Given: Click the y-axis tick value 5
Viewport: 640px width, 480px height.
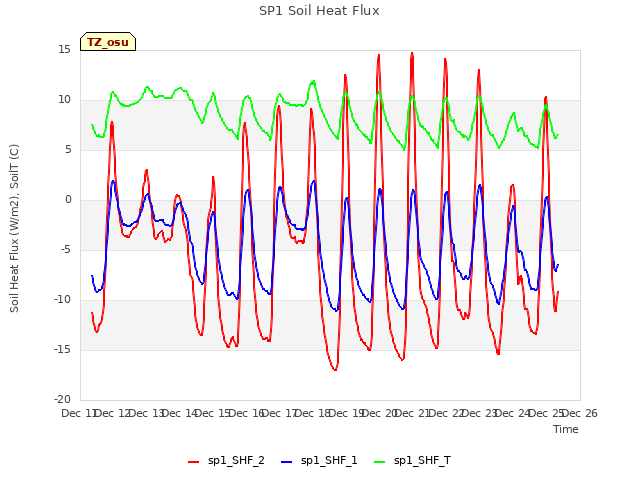Looking at the screenshot, I should pos(68,150).
